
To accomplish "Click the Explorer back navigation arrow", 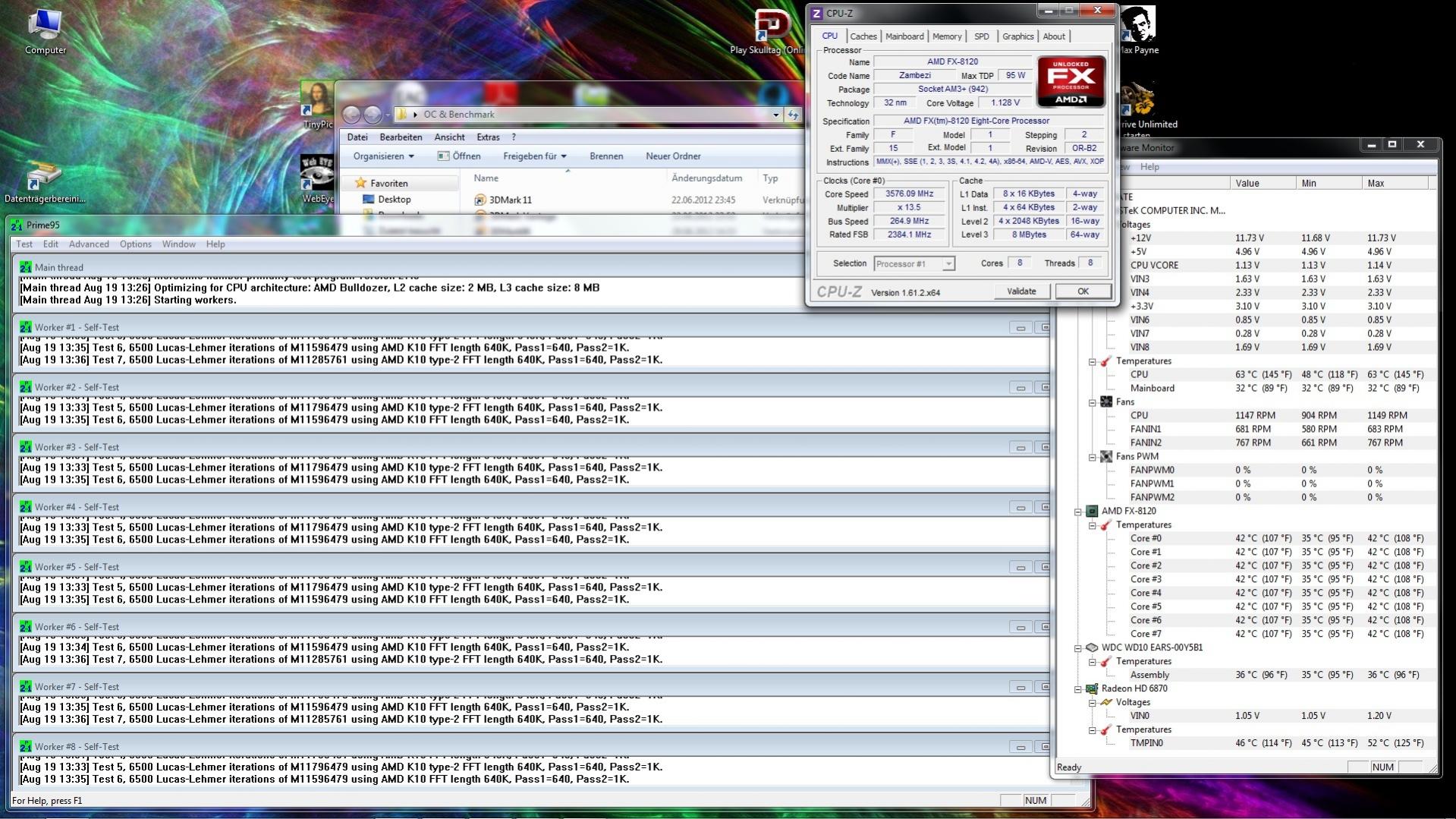I will click(351, 115).
